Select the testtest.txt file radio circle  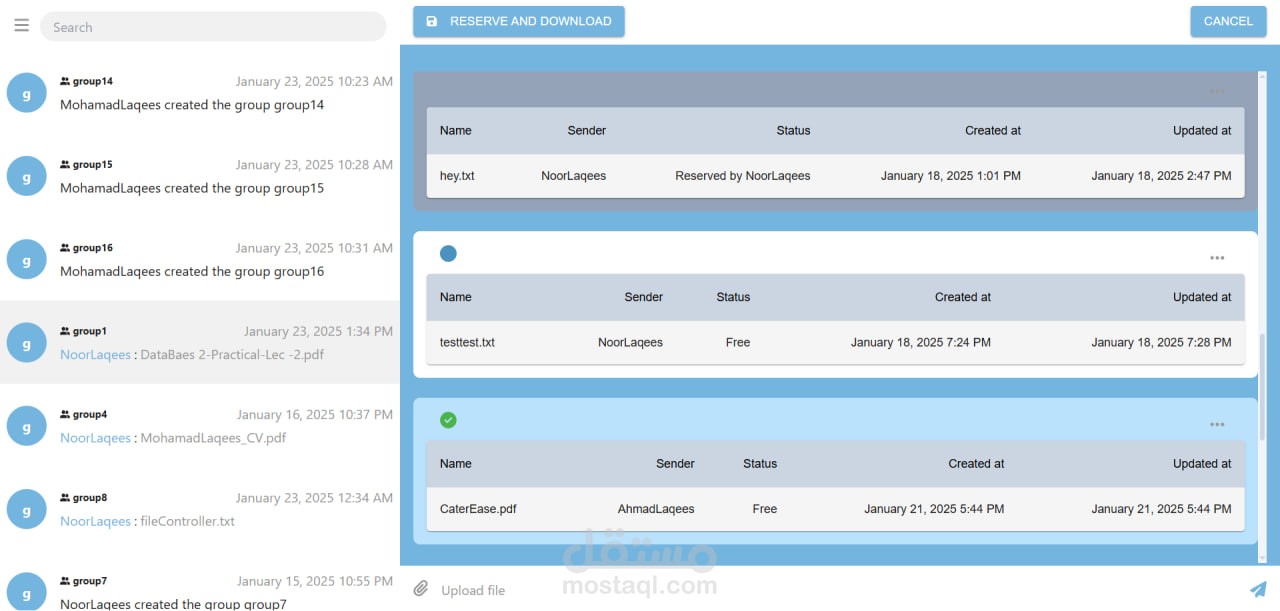click(x=448, y=254)
